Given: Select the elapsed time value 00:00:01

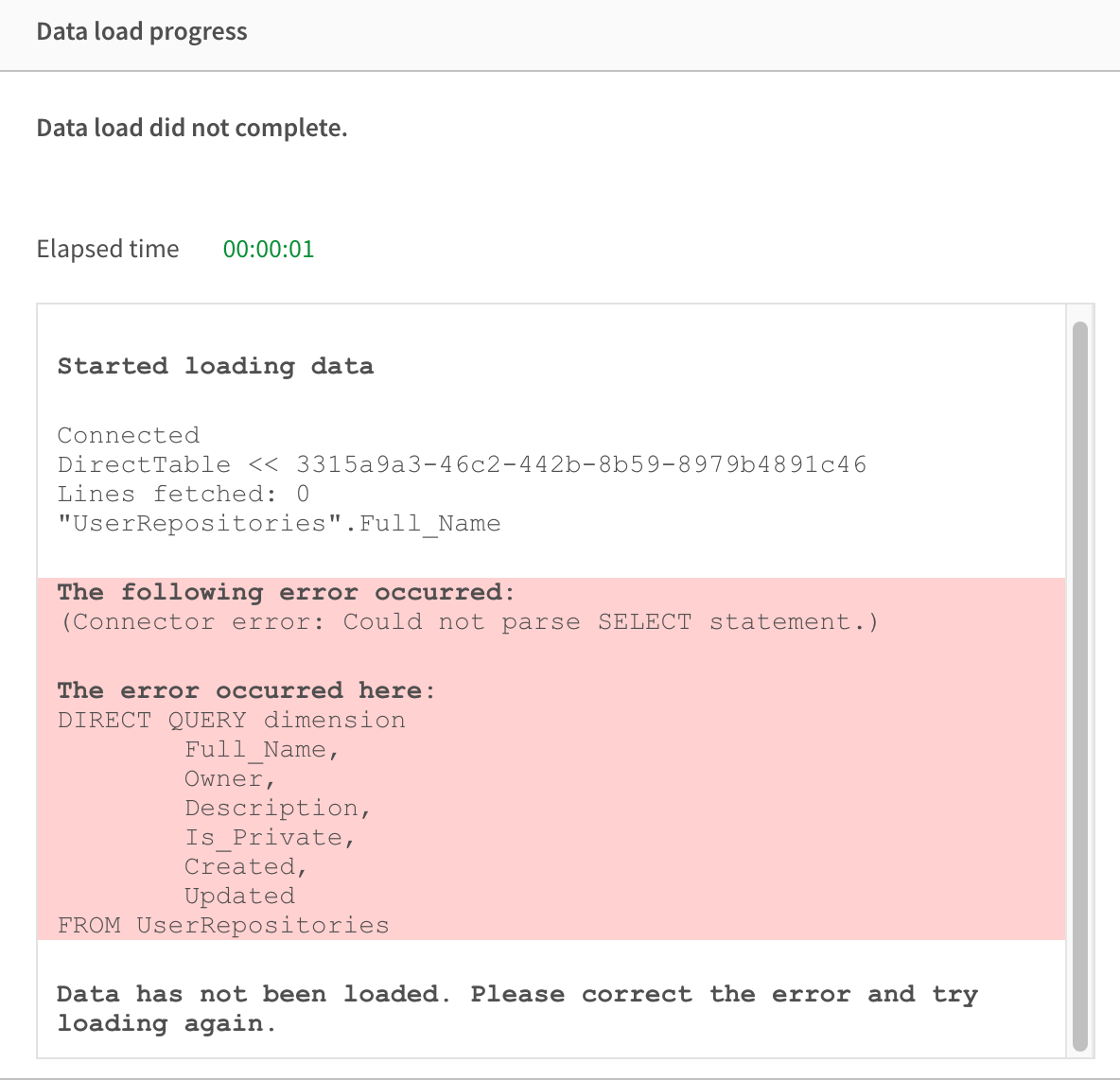Looking at the screenshot, I should click(x=269, y=249).
